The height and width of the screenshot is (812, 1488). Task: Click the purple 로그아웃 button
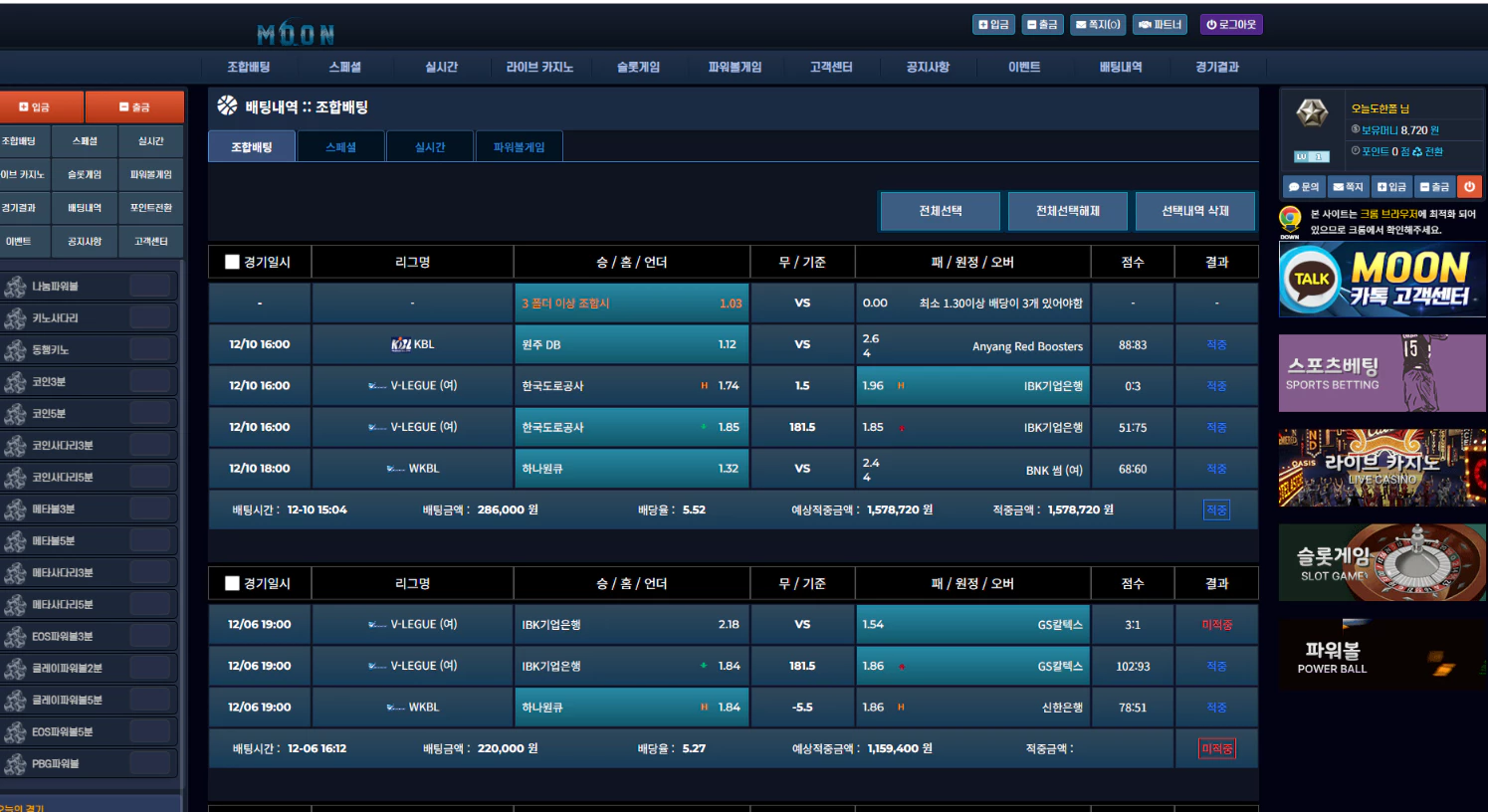1231,25
